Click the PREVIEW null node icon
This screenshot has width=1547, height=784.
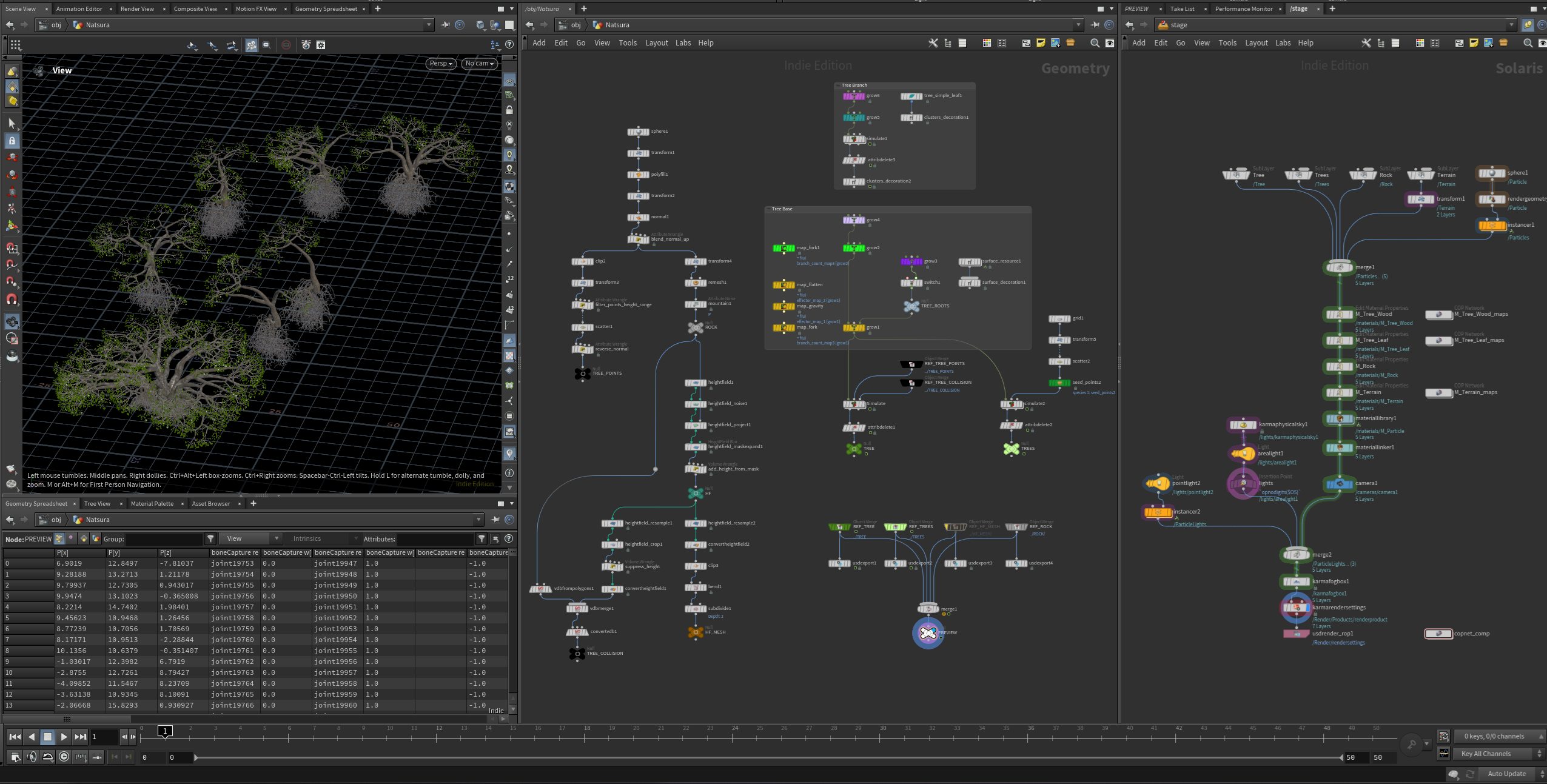click(x=928, y=633)
